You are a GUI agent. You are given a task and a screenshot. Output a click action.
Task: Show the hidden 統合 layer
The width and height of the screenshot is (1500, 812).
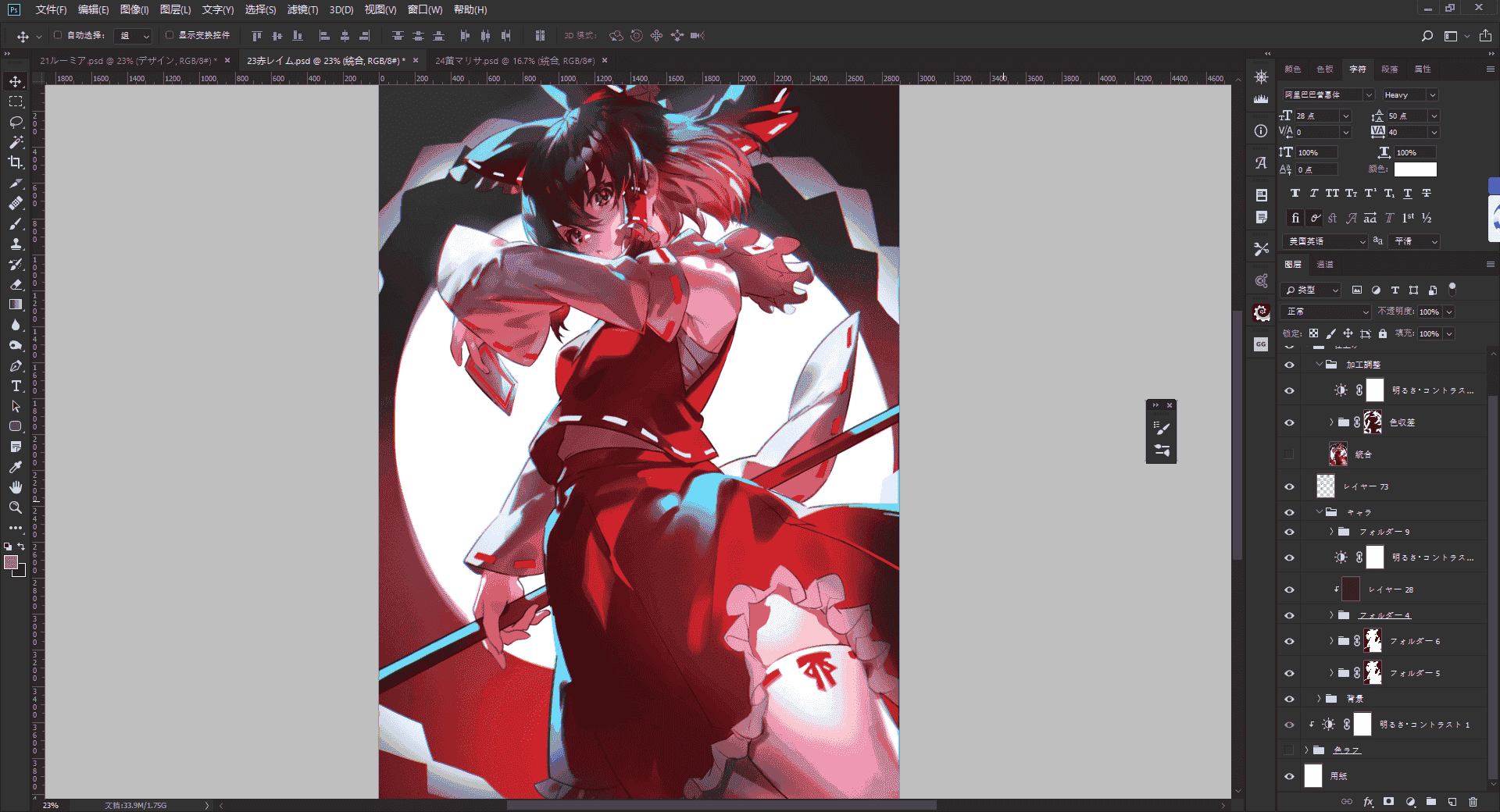pos(1289,454)
